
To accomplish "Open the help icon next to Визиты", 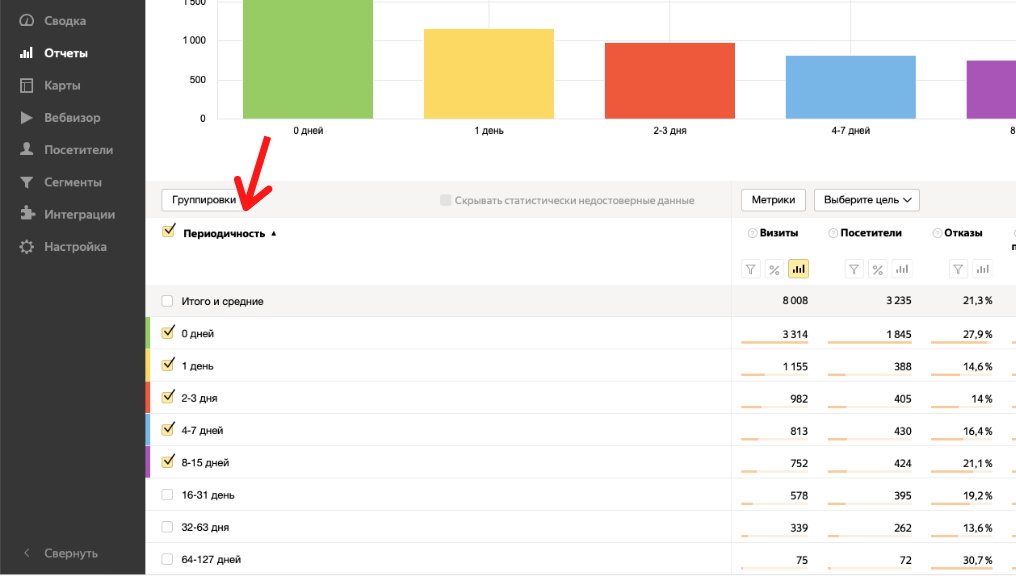I will pos(752,234).
